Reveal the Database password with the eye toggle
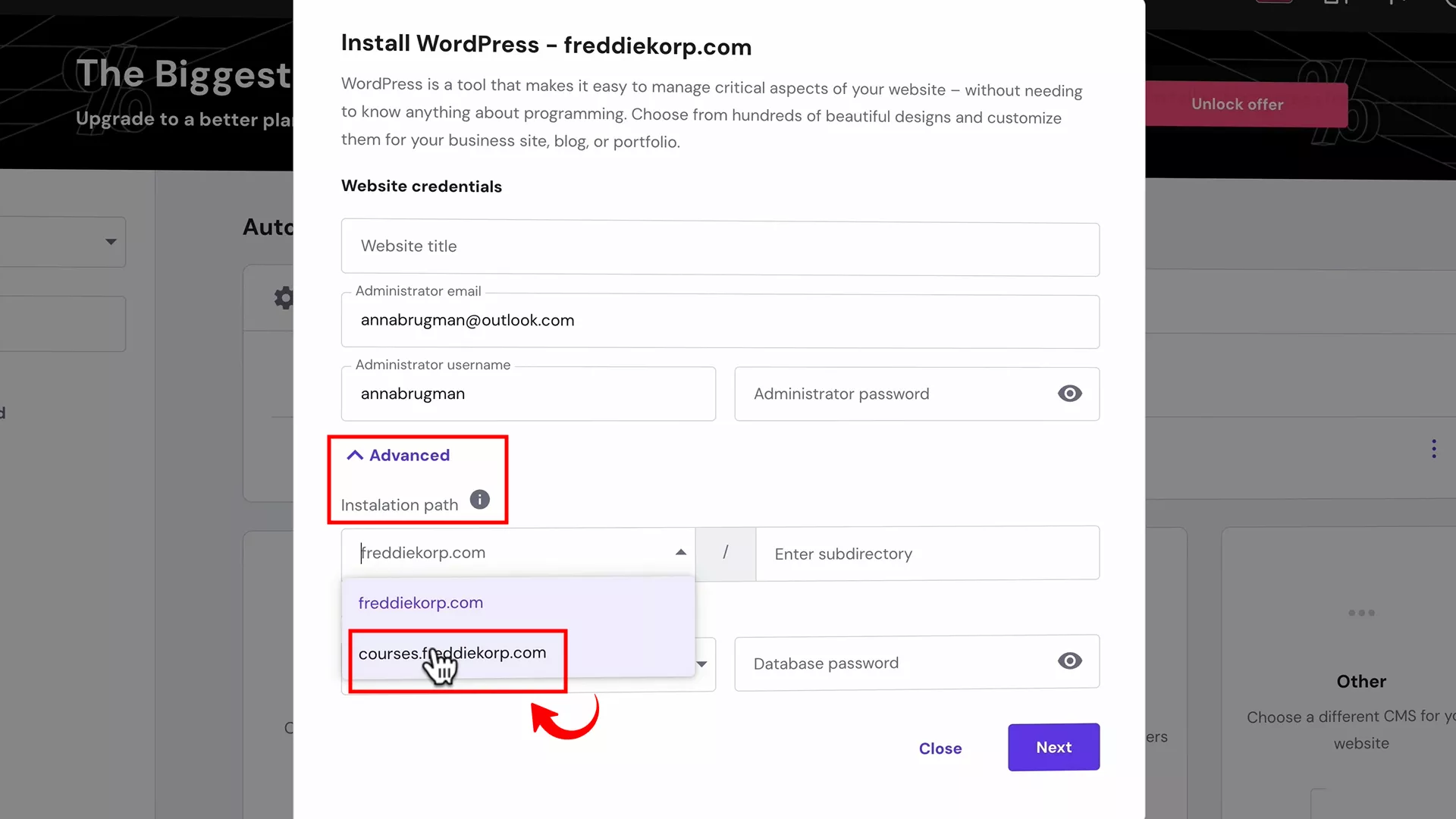1456x819 pixels. [x=1069, y=661]
